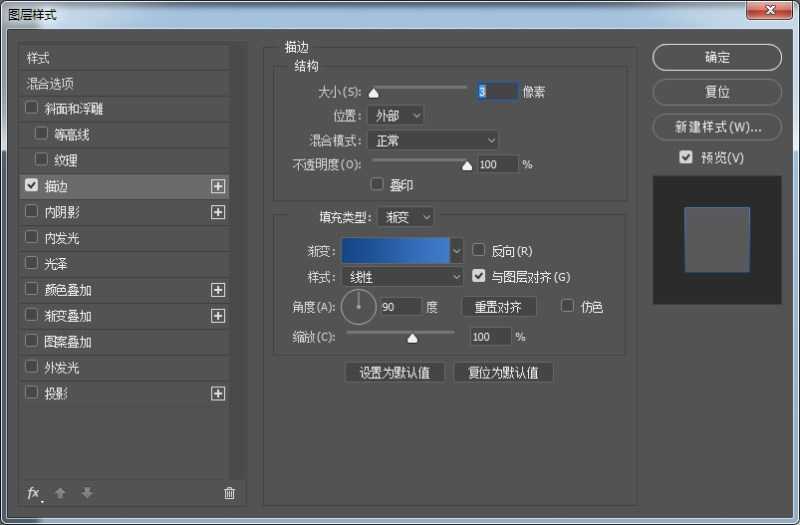The image size is (800, 525).
Task: Select 混合选项 in the styles list
Action: coord(50,84)
